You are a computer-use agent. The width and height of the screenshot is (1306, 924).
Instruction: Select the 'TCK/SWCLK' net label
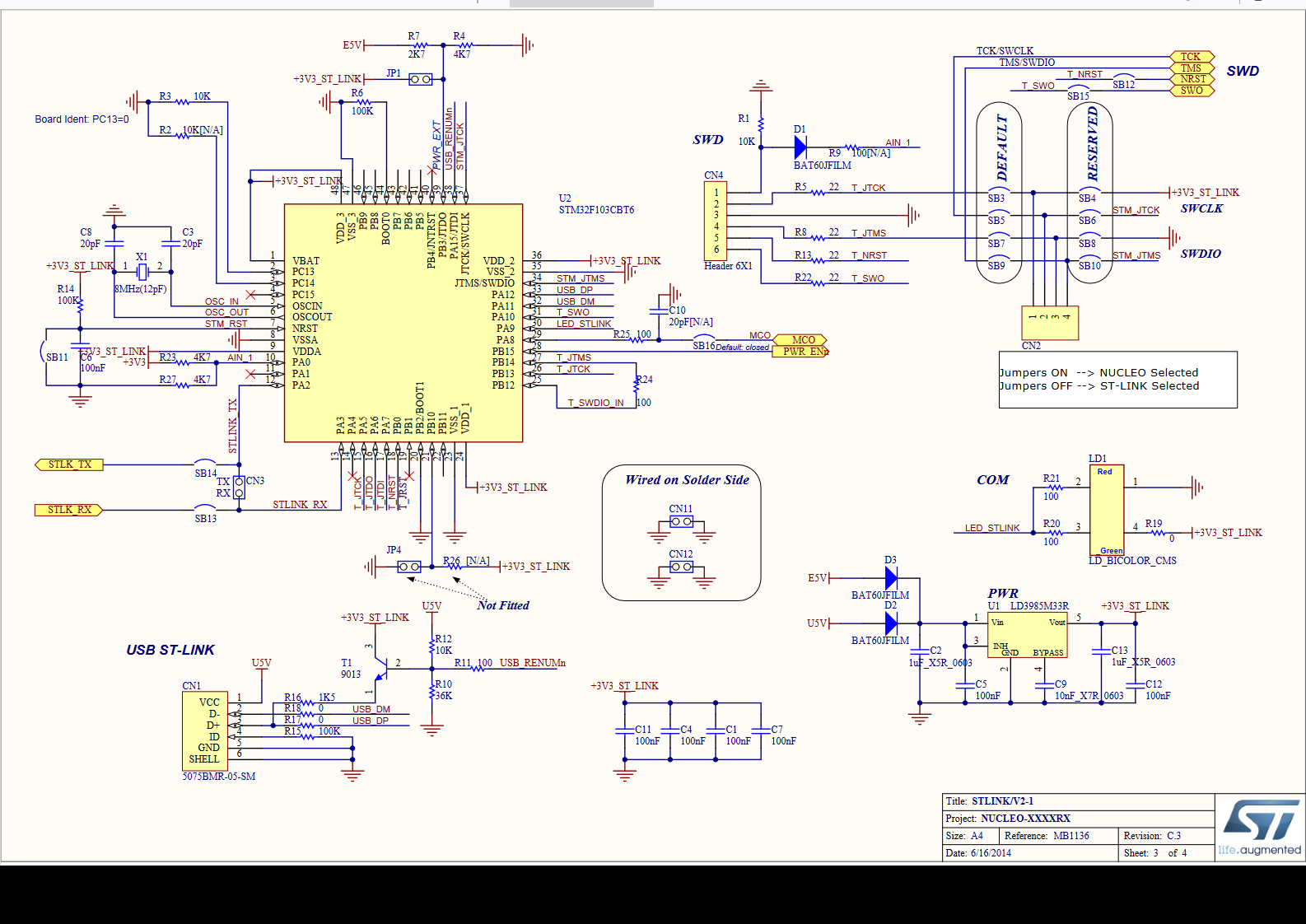[1005, 51]
